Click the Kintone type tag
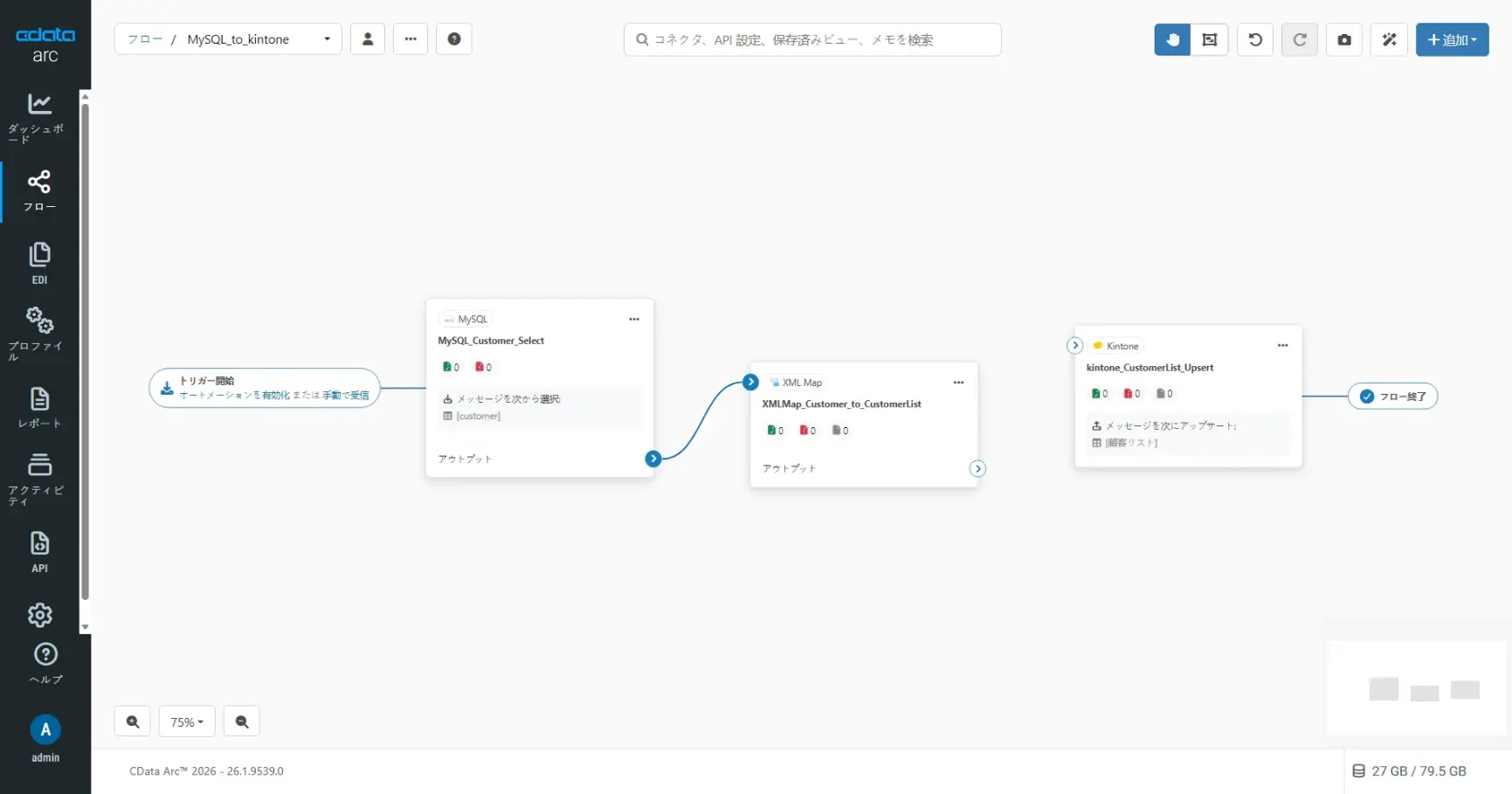This screenshot has height=794, width=1512. tap(1116, 346)
